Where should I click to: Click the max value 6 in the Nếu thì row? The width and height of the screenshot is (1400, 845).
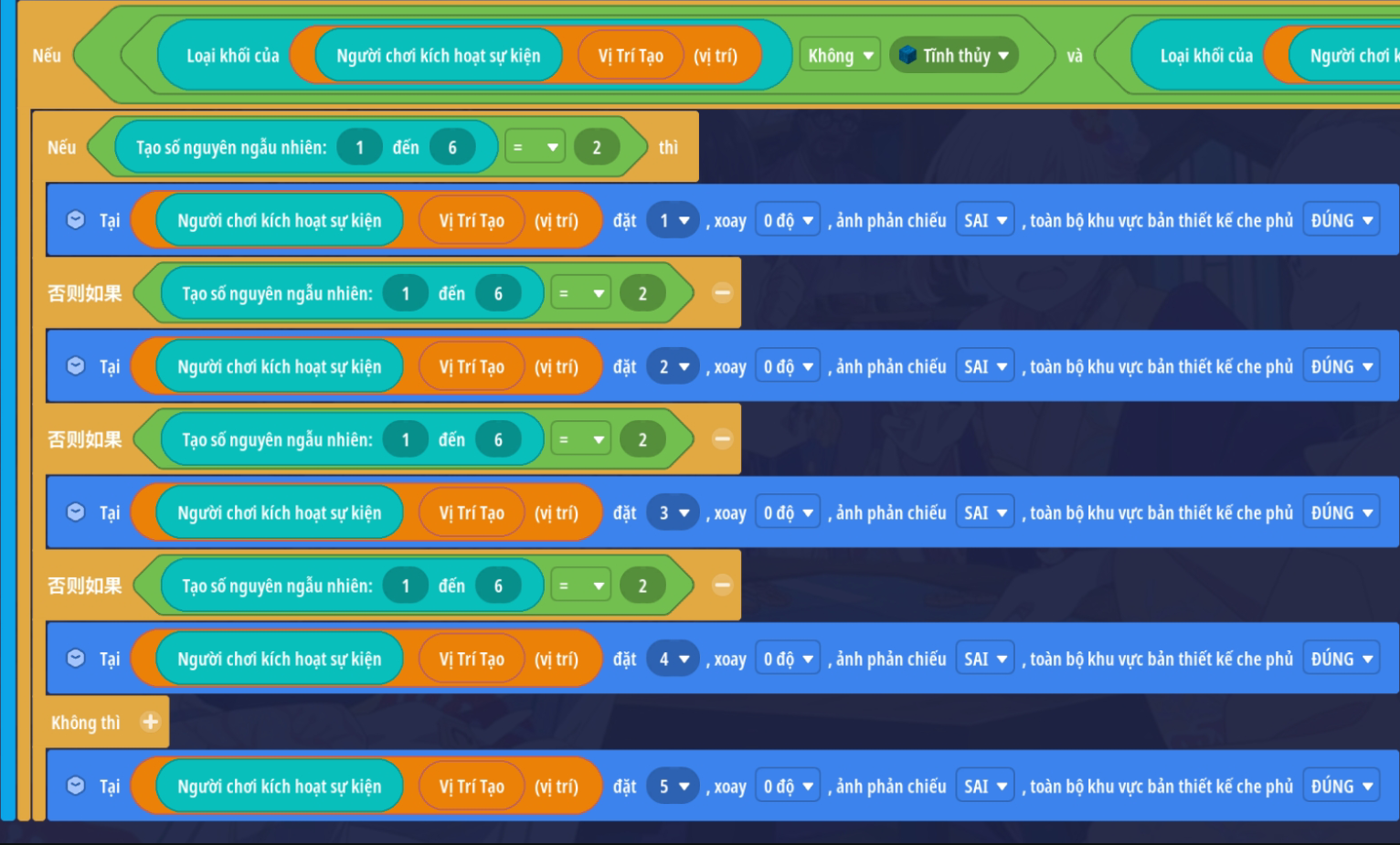[451, 147]
